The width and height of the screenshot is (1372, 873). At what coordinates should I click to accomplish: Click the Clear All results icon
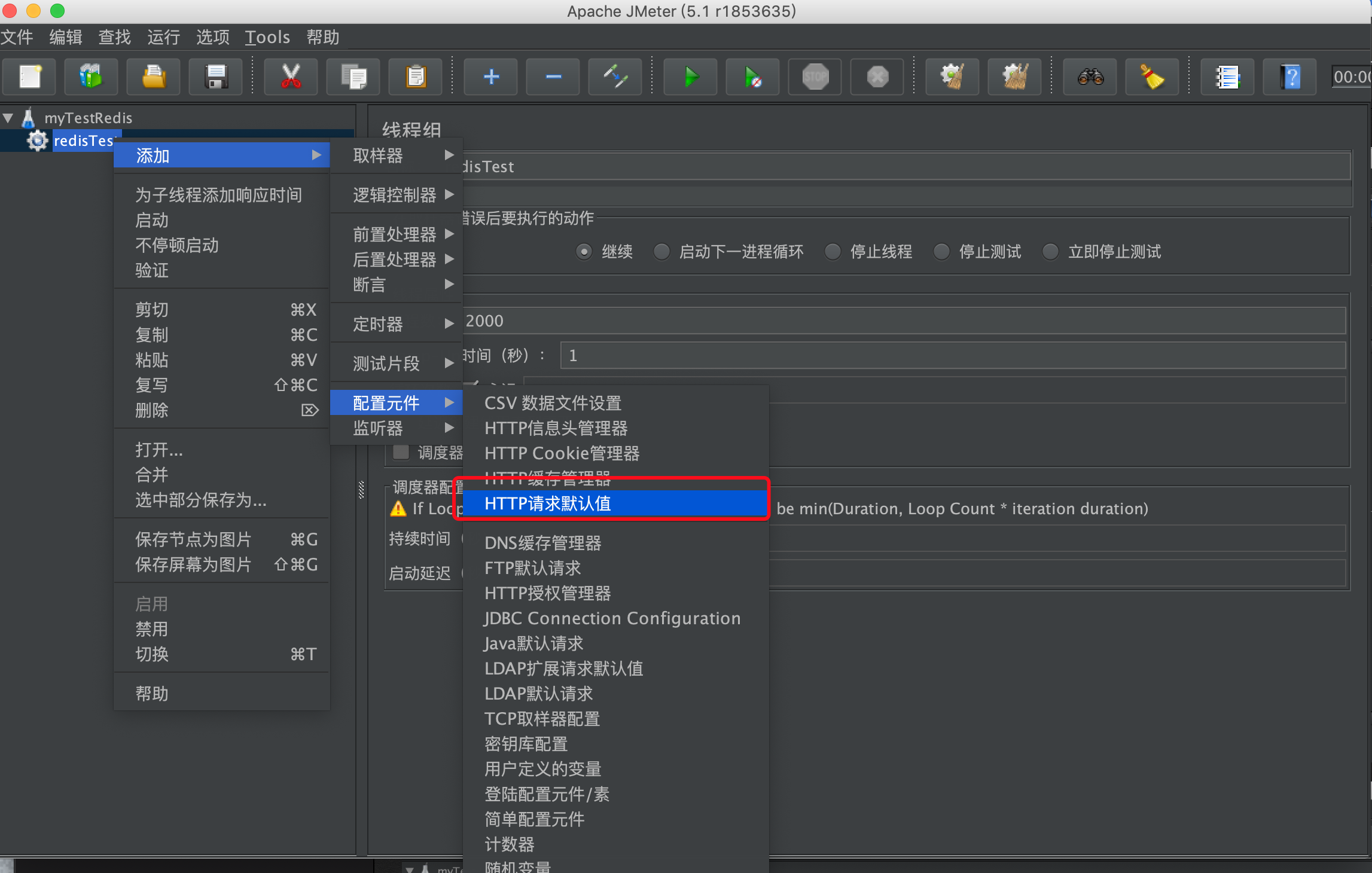click(x=1014, y=77)
